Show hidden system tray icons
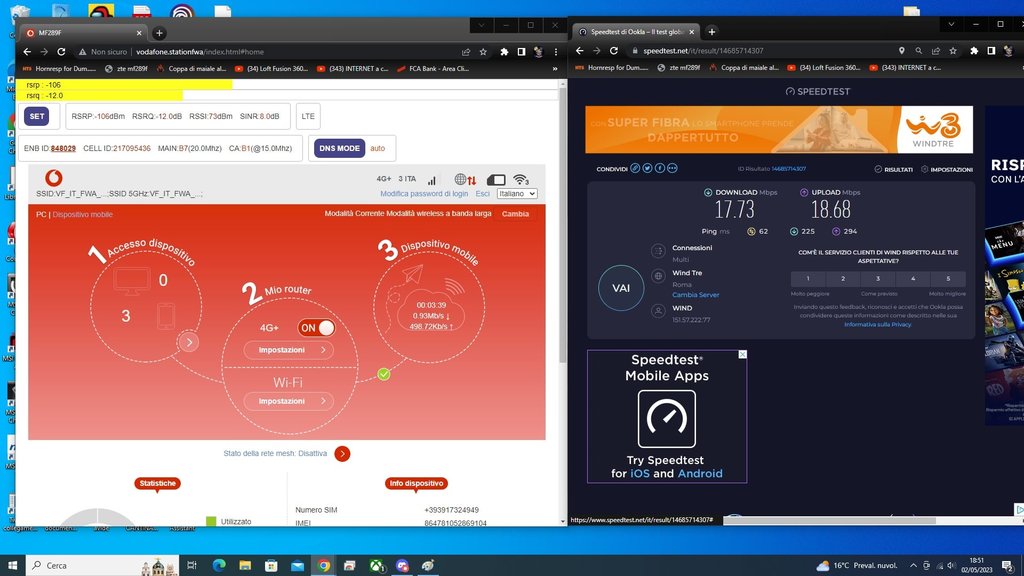This screenshot has width=1024, height=576. coord(913,566)
